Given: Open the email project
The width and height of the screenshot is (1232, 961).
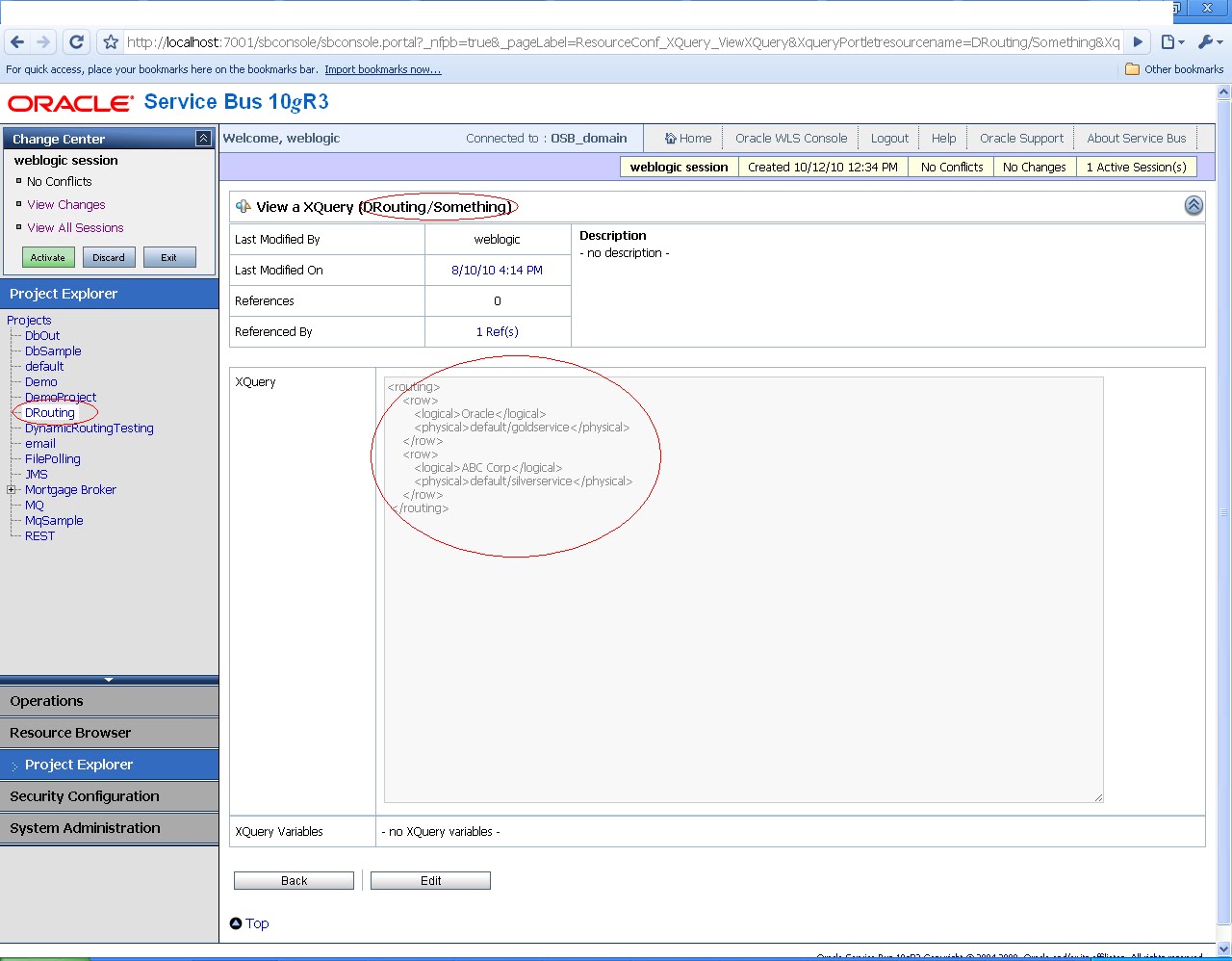Looking at the screenshot, I should pyautogui.click(x=40, y=444).
